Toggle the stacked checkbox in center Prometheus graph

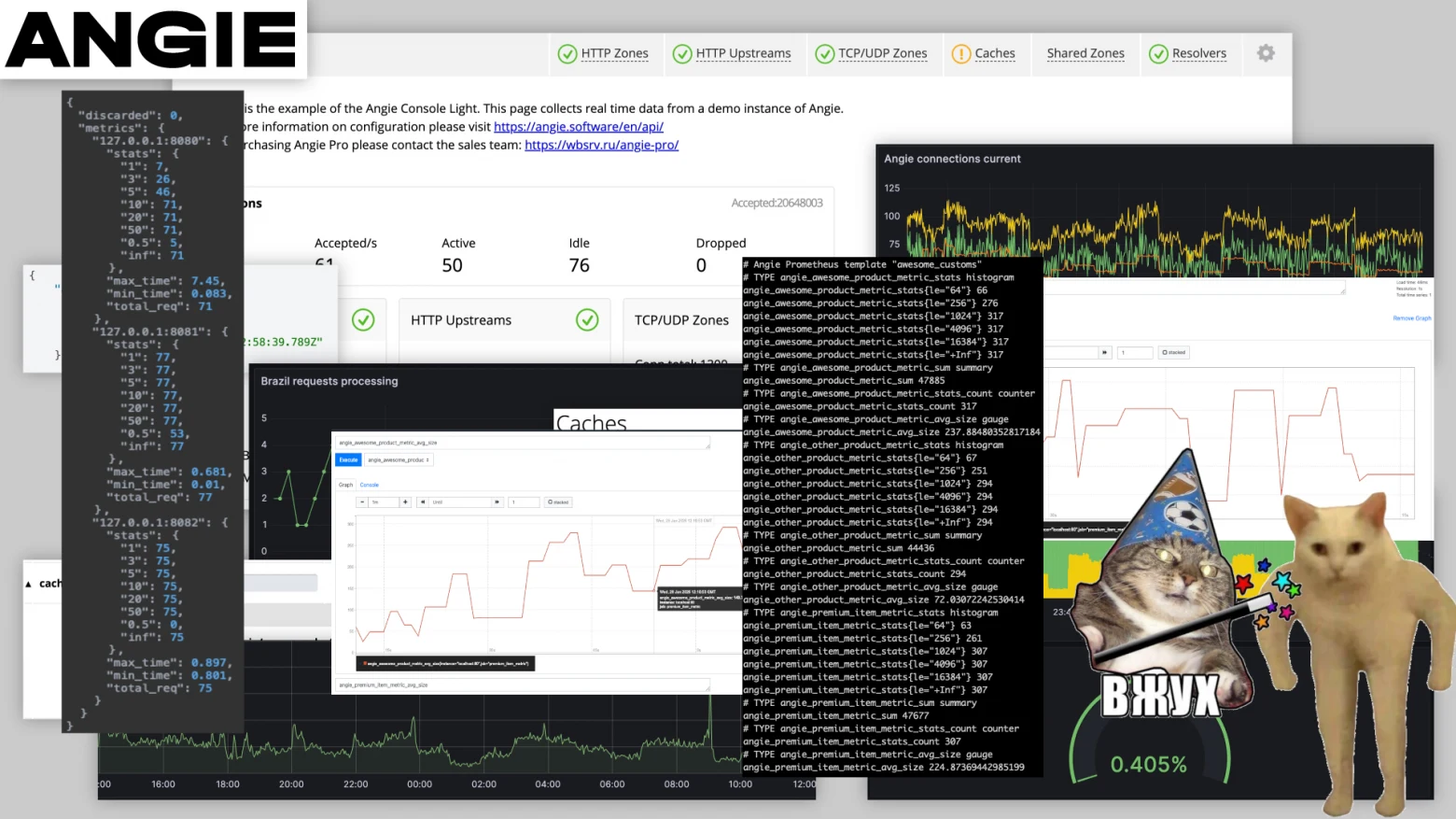tap(558, 501)
